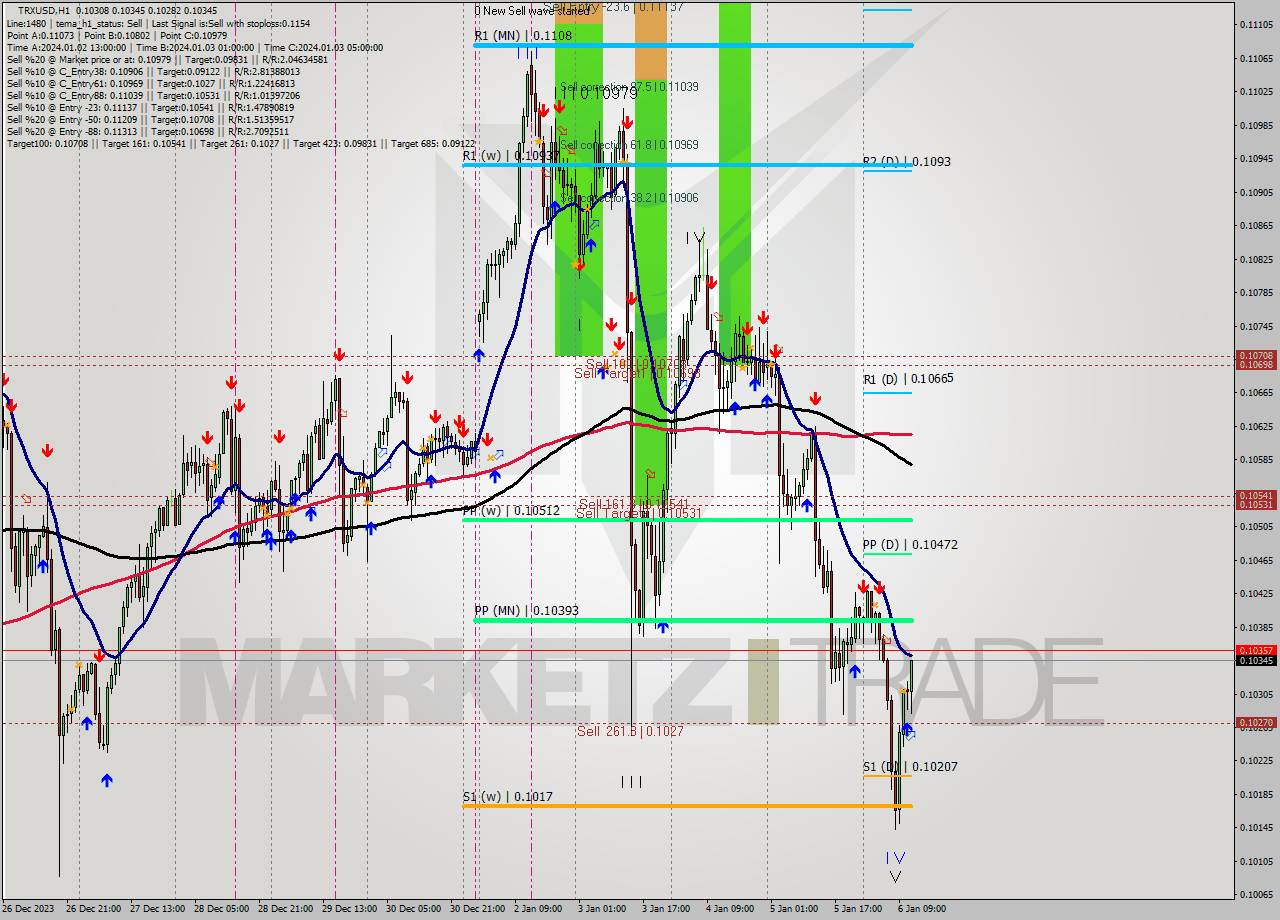Click 'Sell correction 38.2 | 0.10906' label

tap(629, 198)
